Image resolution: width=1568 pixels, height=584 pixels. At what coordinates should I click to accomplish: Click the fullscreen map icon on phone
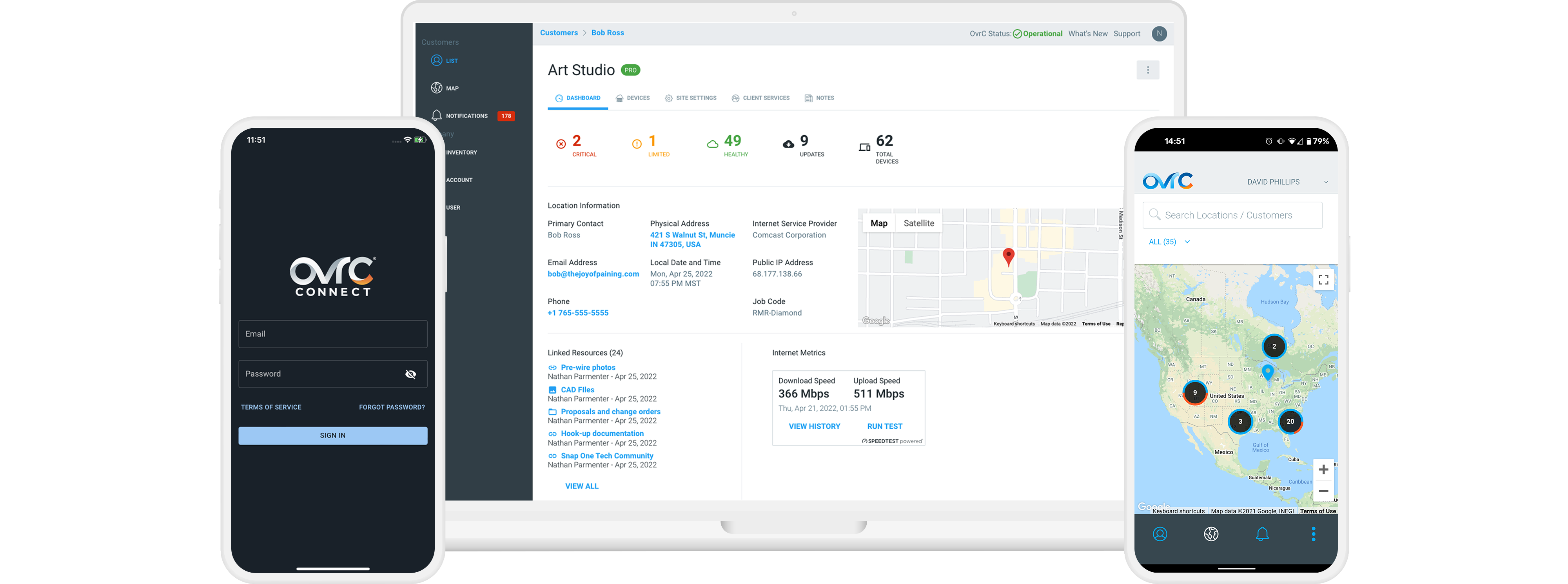click(1323, 280)
